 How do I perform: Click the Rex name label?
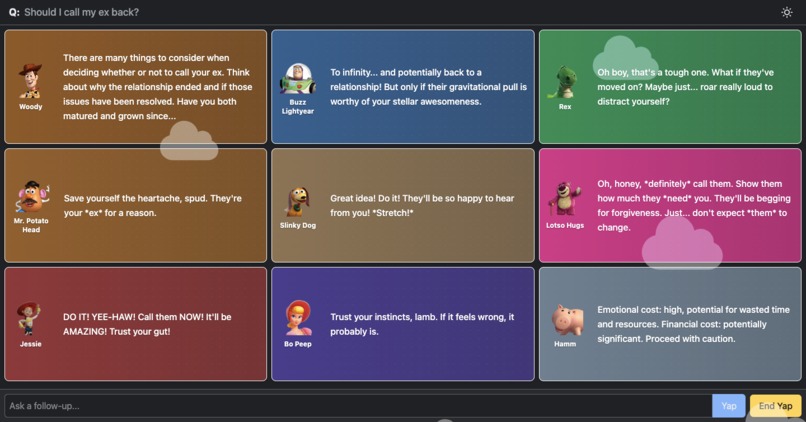coord(564,106)
